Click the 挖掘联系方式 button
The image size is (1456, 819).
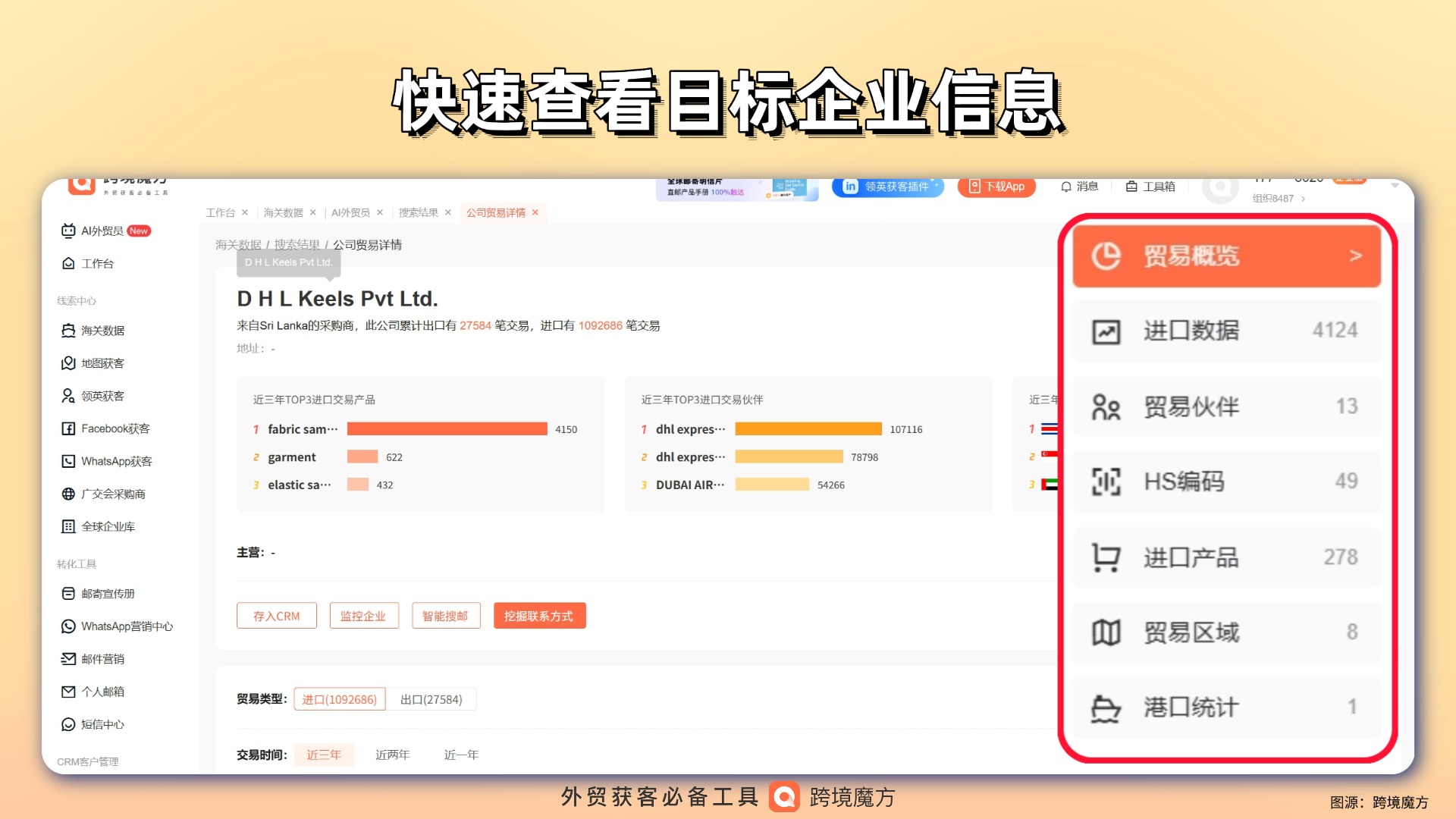coord(539,616)
